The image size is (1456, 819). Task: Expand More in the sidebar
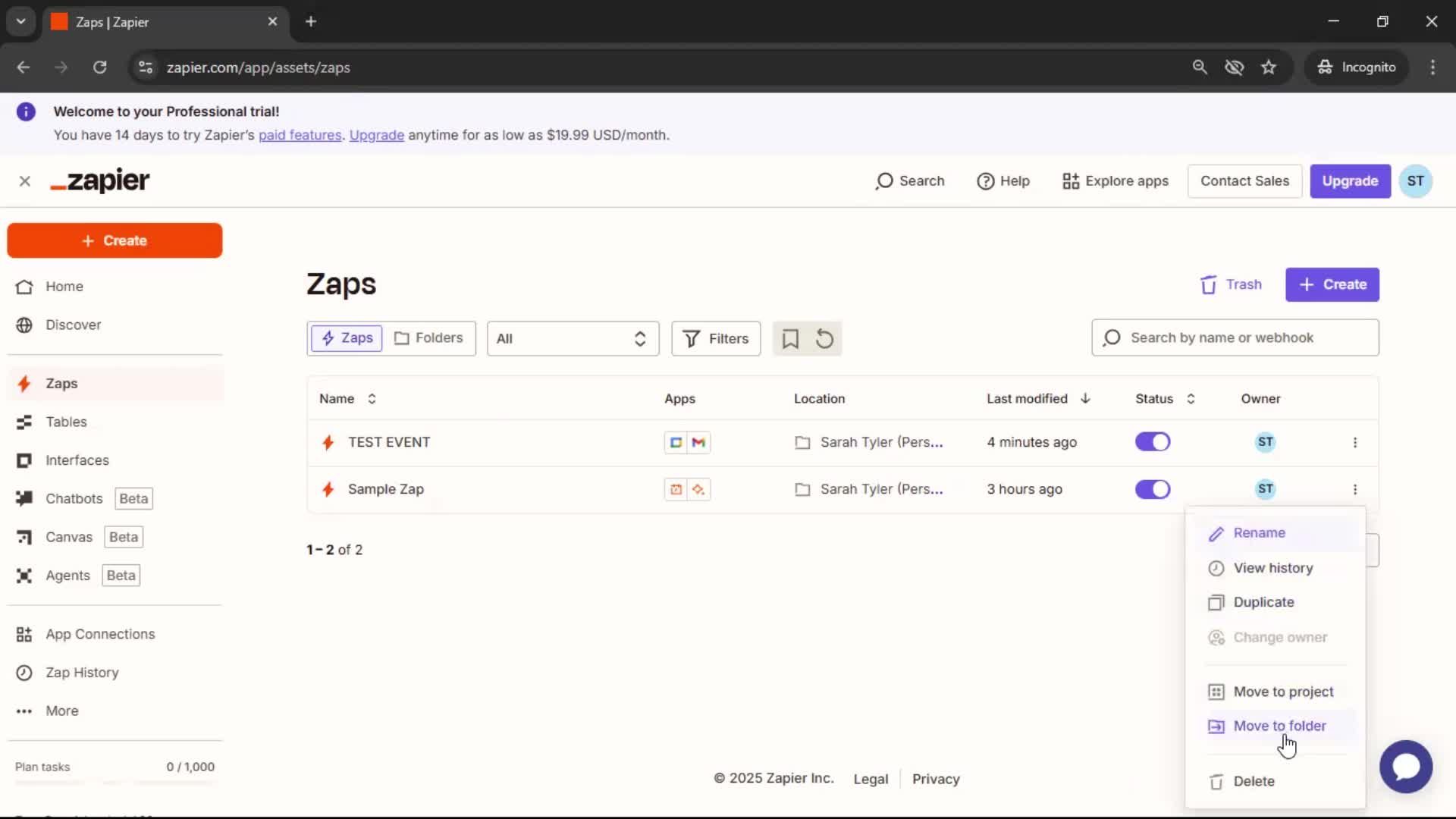pos(115,711)
